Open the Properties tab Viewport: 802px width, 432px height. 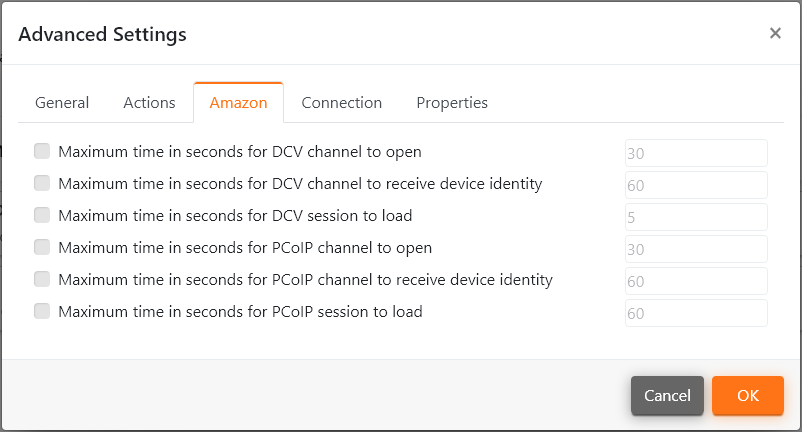pyautogui.click(x=452, y=103)
